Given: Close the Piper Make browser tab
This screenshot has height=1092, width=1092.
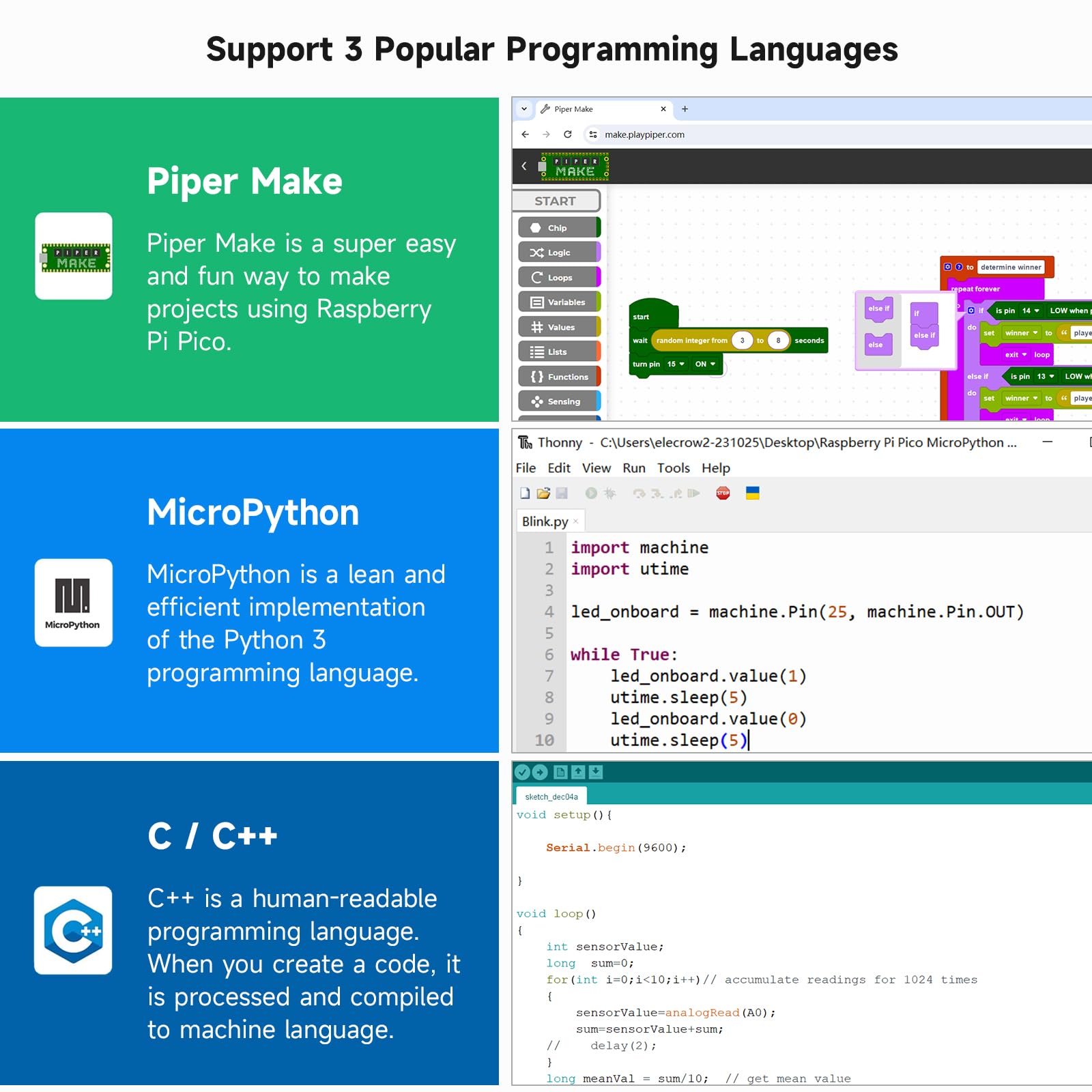Looking at the screenshot, I should pos(663,109).
